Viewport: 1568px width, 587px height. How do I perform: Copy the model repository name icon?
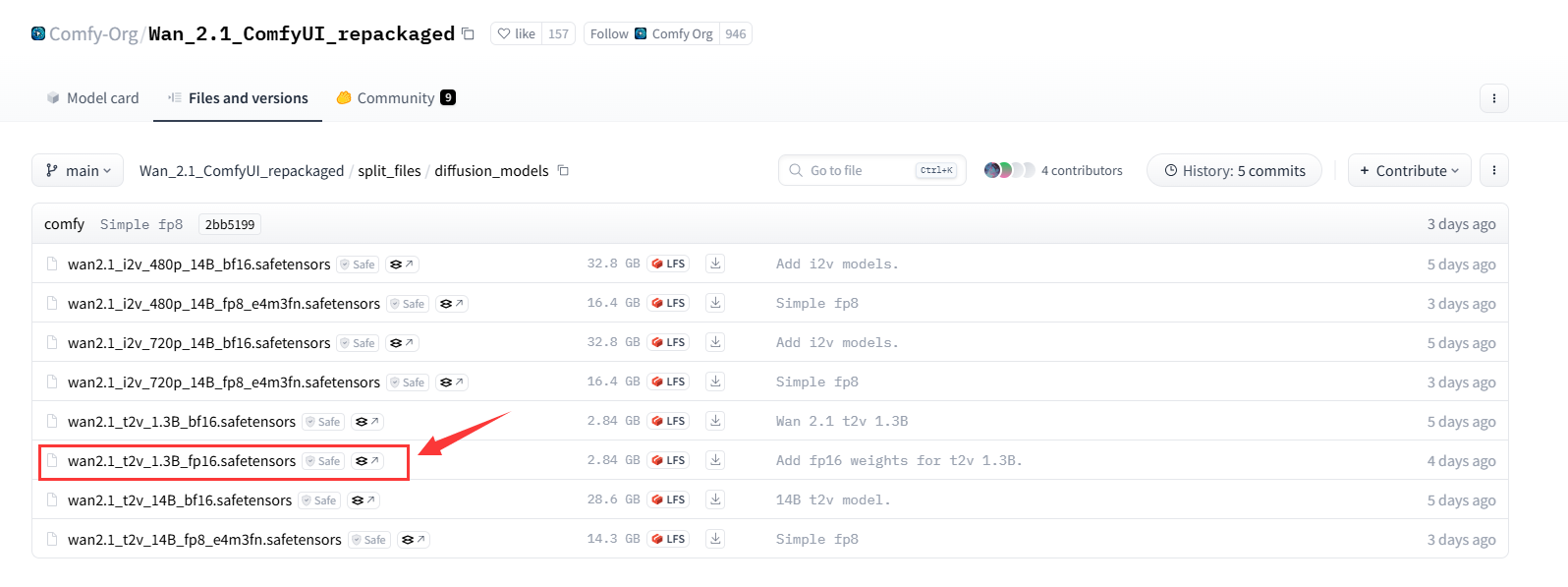[469, 34]
